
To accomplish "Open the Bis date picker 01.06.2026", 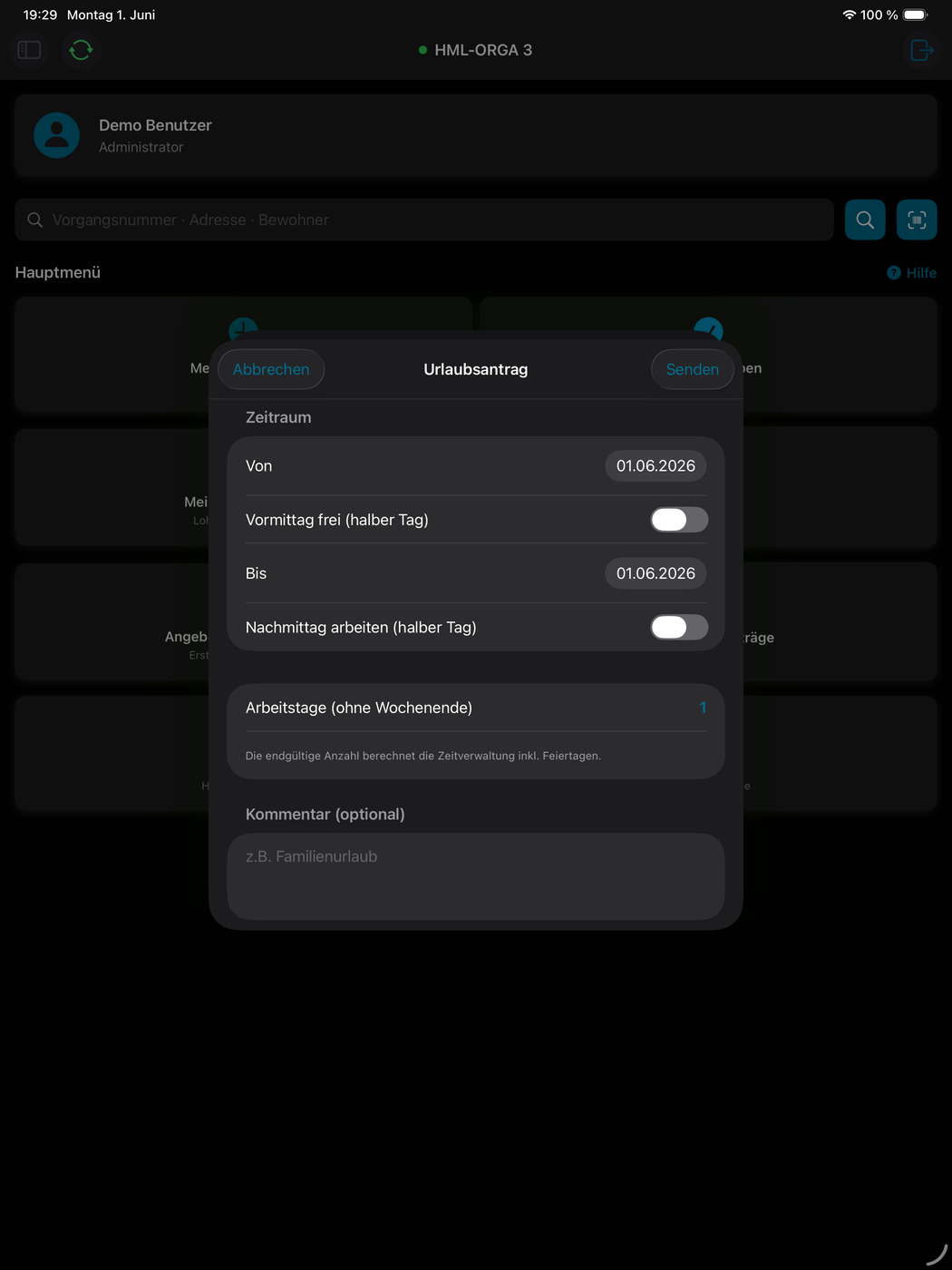I will click(x=656, y=573).
